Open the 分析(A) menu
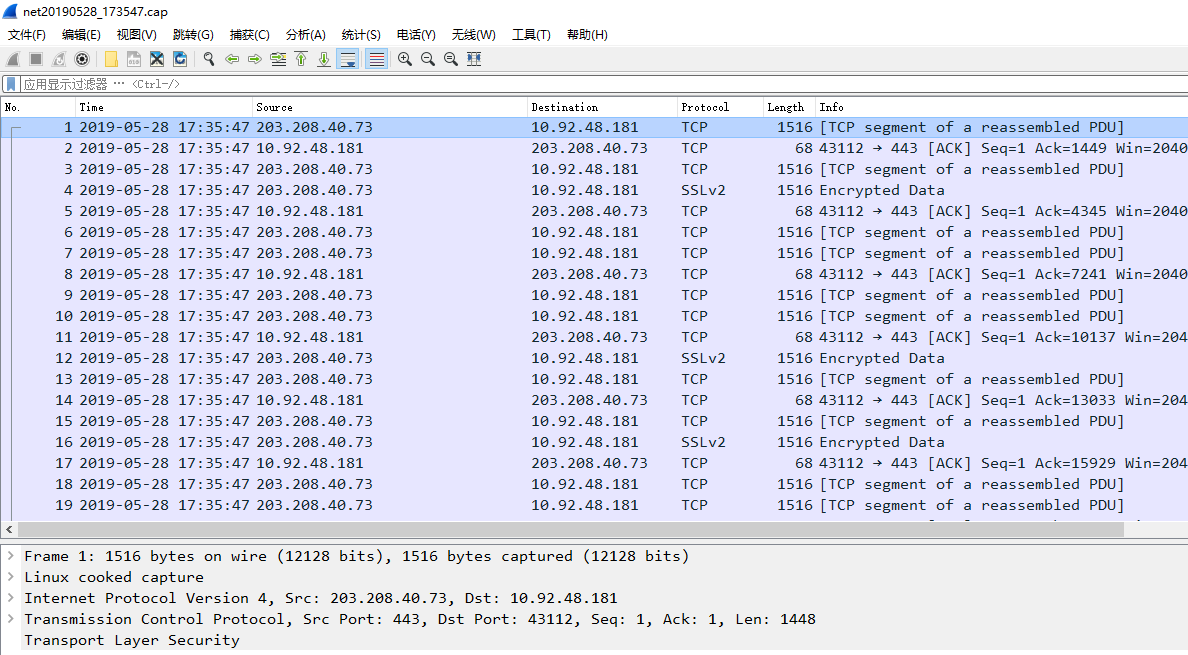Viewport: 1188px width, 655px height. (305, 35)
